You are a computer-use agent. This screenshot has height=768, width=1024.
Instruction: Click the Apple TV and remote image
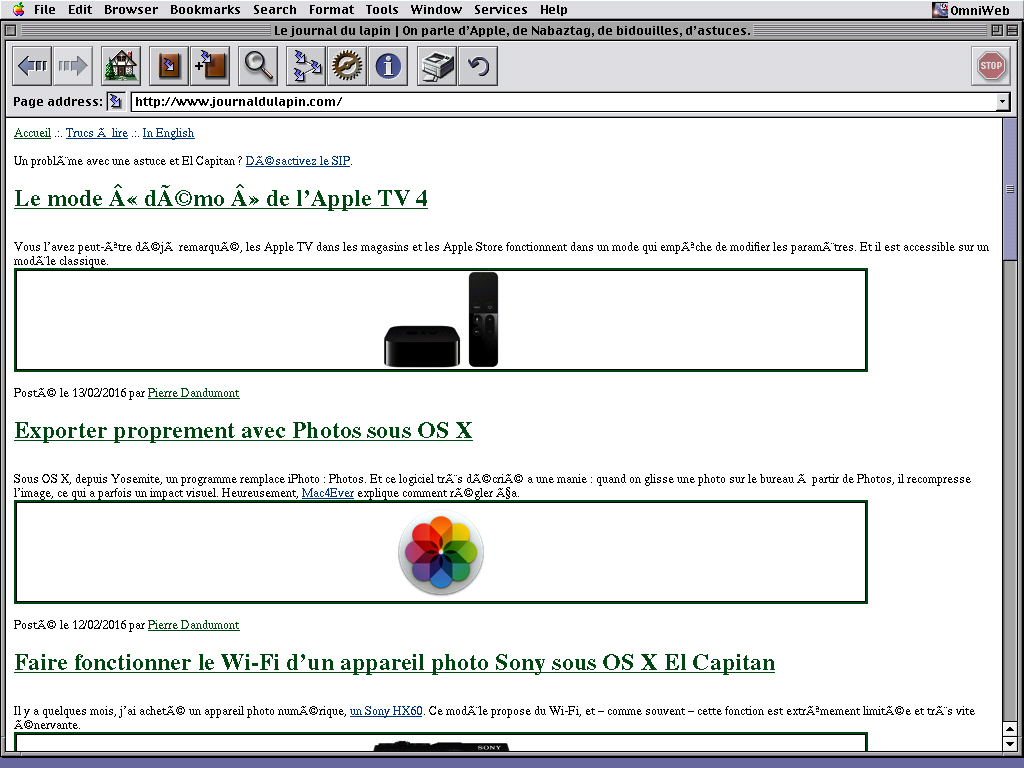coord(441,320)
